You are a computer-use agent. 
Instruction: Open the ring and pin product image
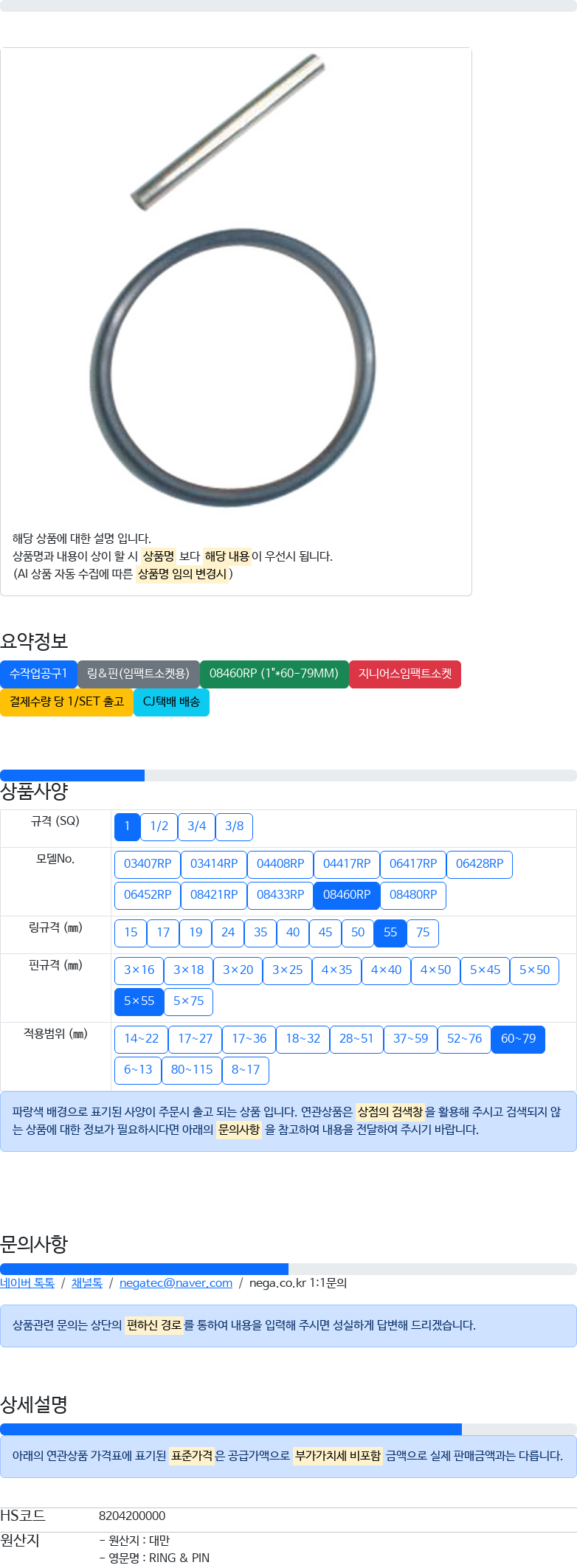pyautogui.click(x=232, y=280)
